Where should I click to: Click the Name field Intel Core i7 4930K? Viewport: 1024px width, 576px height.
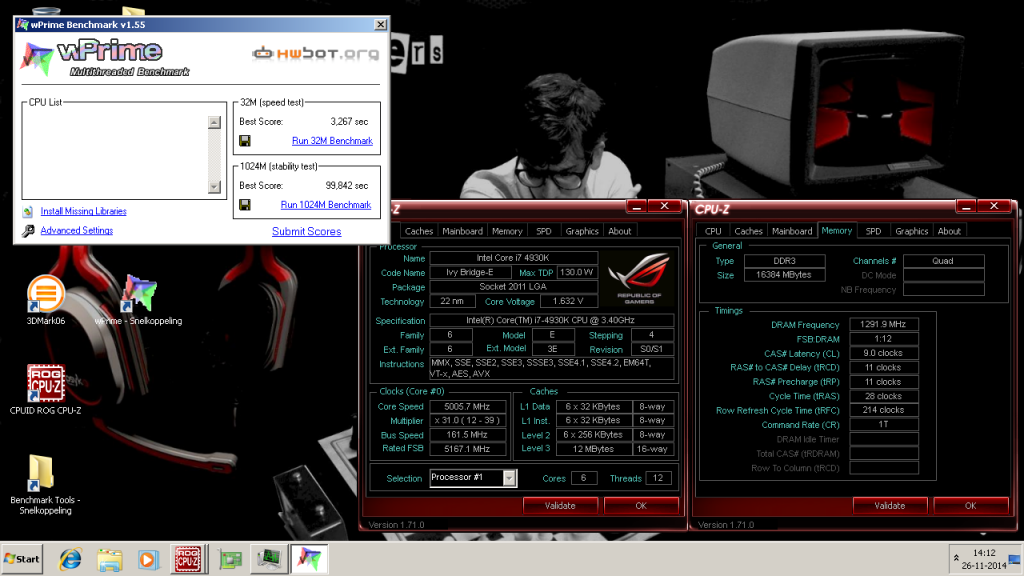click(513, 259)
